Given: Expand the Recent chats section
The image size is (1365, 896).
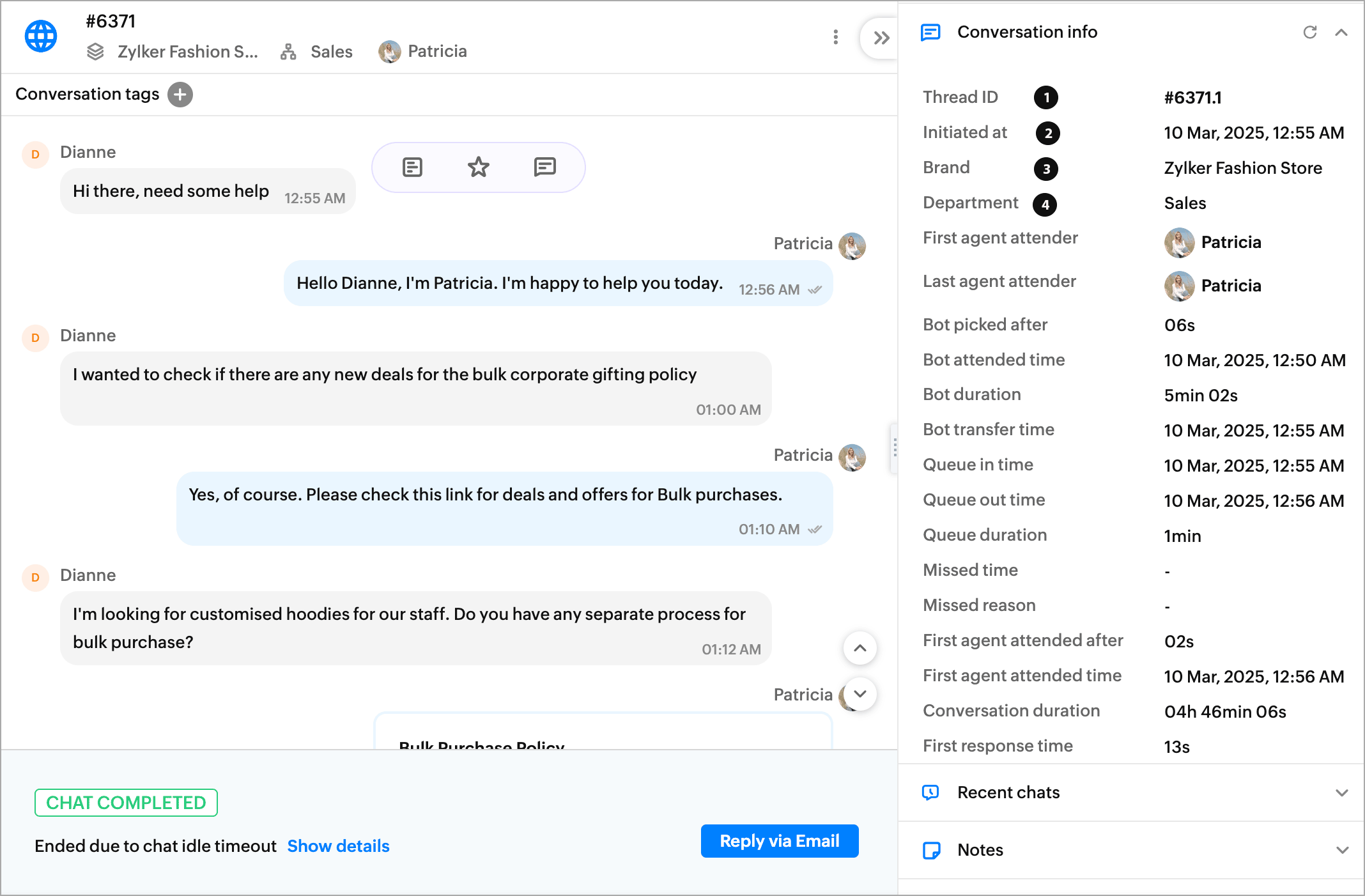Looking at the screenshot, I should [1341, 792].
